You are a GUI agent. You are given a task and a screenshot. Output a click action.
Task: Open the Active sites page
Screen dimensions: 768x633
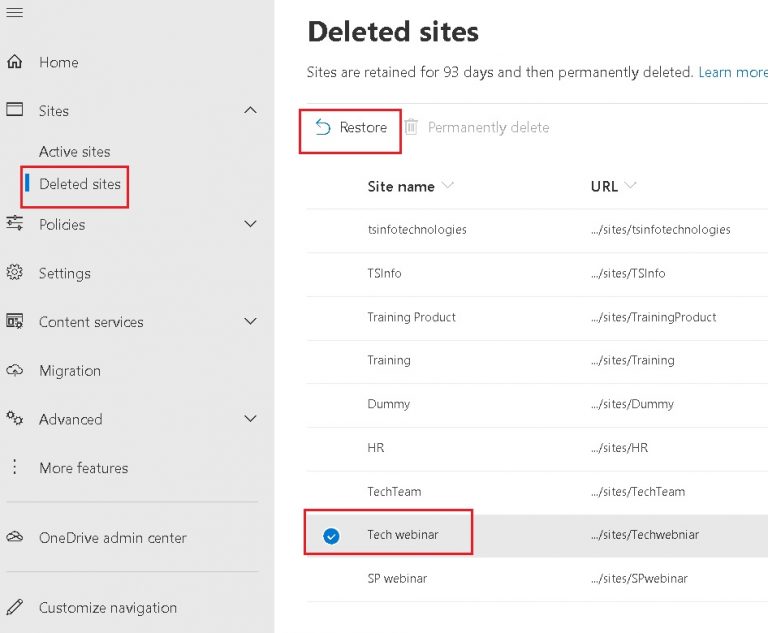point(74,152)
